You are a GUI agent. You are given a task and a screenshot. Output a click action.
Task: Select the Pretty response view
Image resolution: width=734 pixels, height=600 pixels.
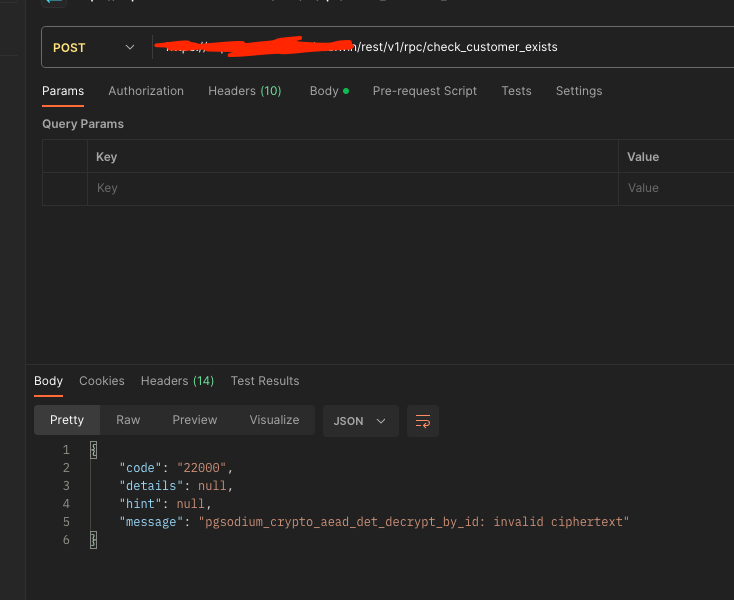coord(67,420)
